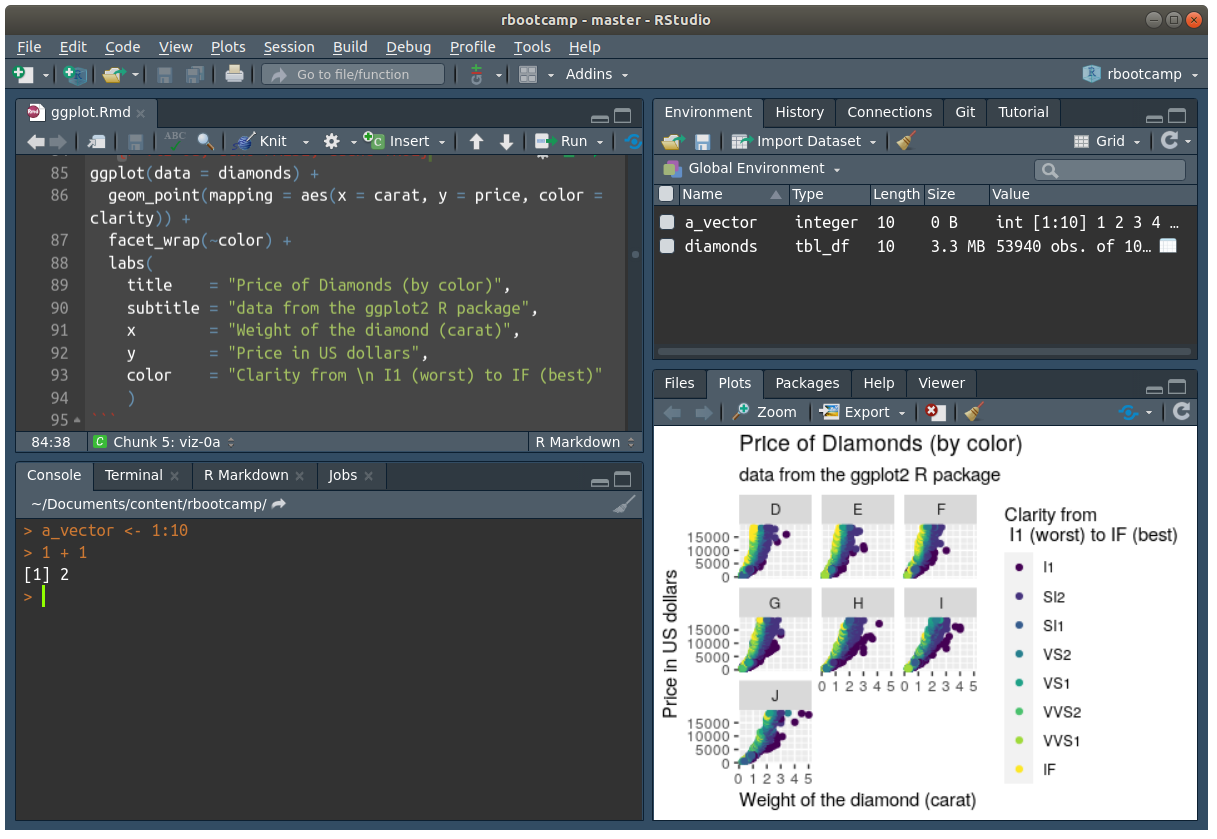Image resolution: width=1217 pixels, height=839 pixels.
Task: Clear console with the broom icon
Action: (623, 505)
